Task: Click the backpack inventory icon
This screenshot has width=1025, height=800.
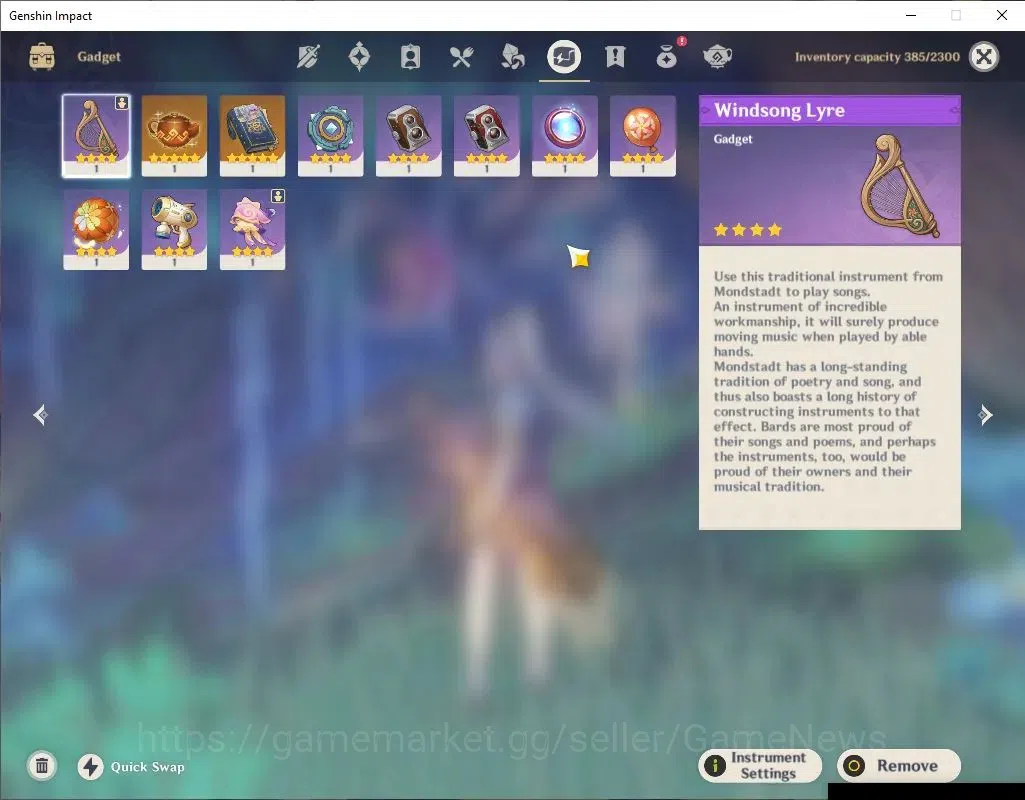Action: click(x=42, y=57)
